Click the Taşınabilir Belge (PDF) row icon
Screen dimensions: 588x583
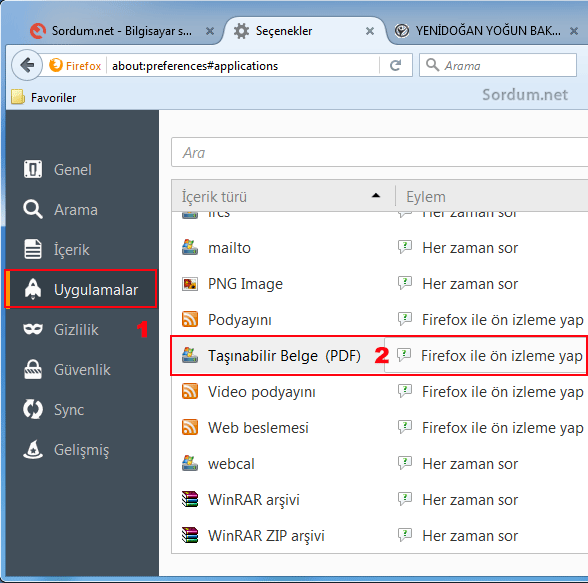pyautogui.click(x=190, y=355)
